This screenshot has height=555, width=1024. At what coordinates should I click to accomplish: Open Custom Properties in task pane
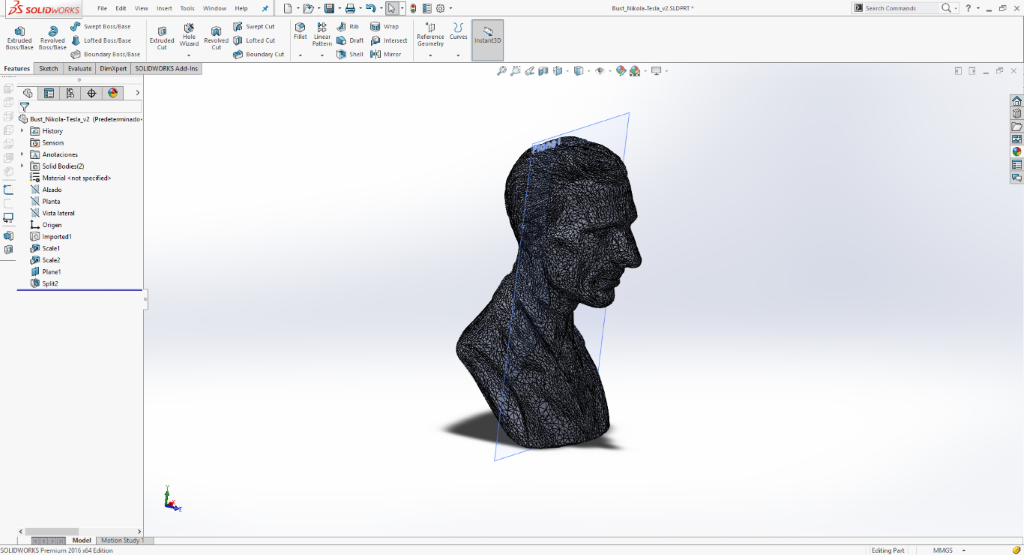1017,165
